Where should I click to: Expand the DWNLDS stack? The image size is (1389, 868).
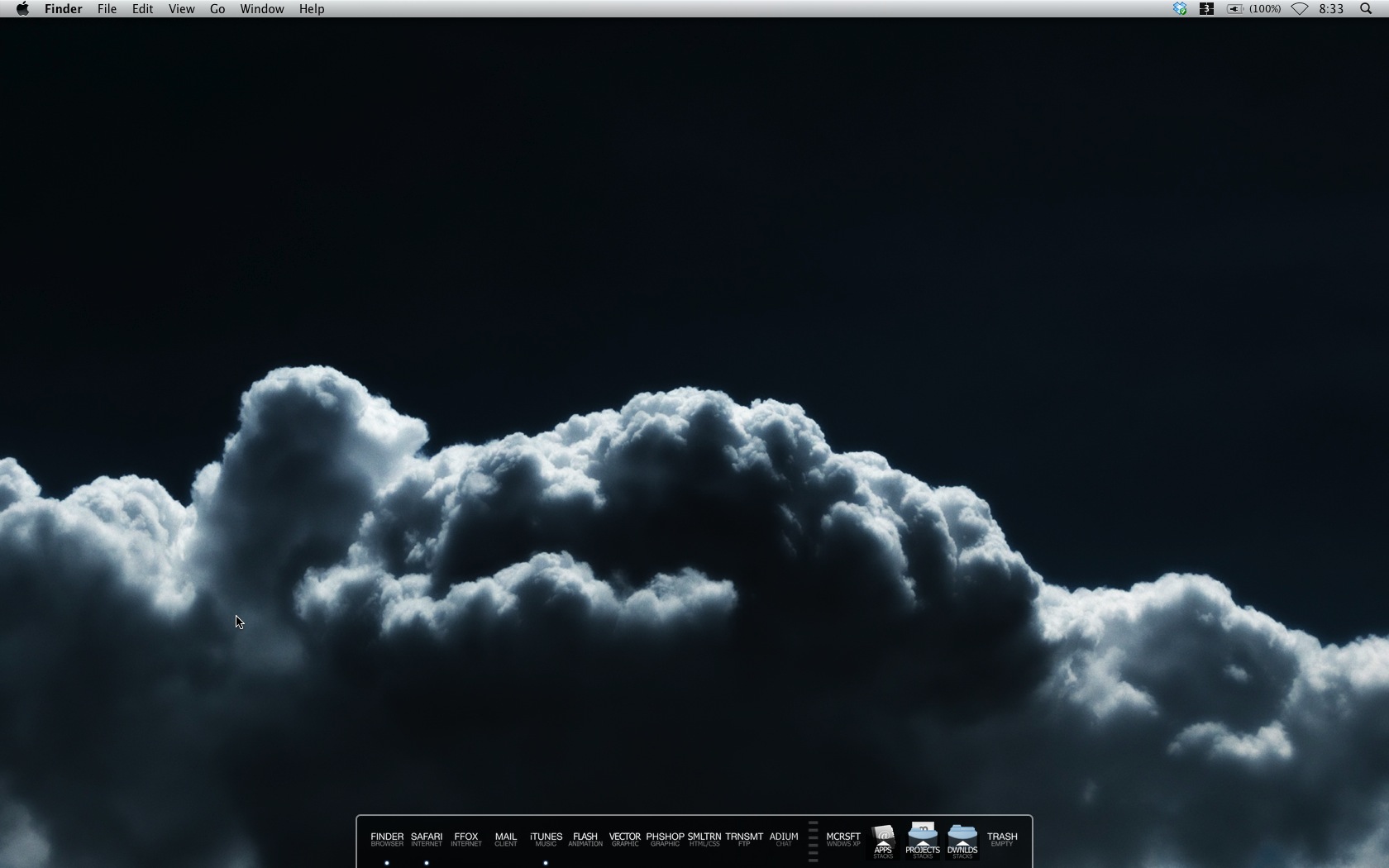[x=962, y=842]
